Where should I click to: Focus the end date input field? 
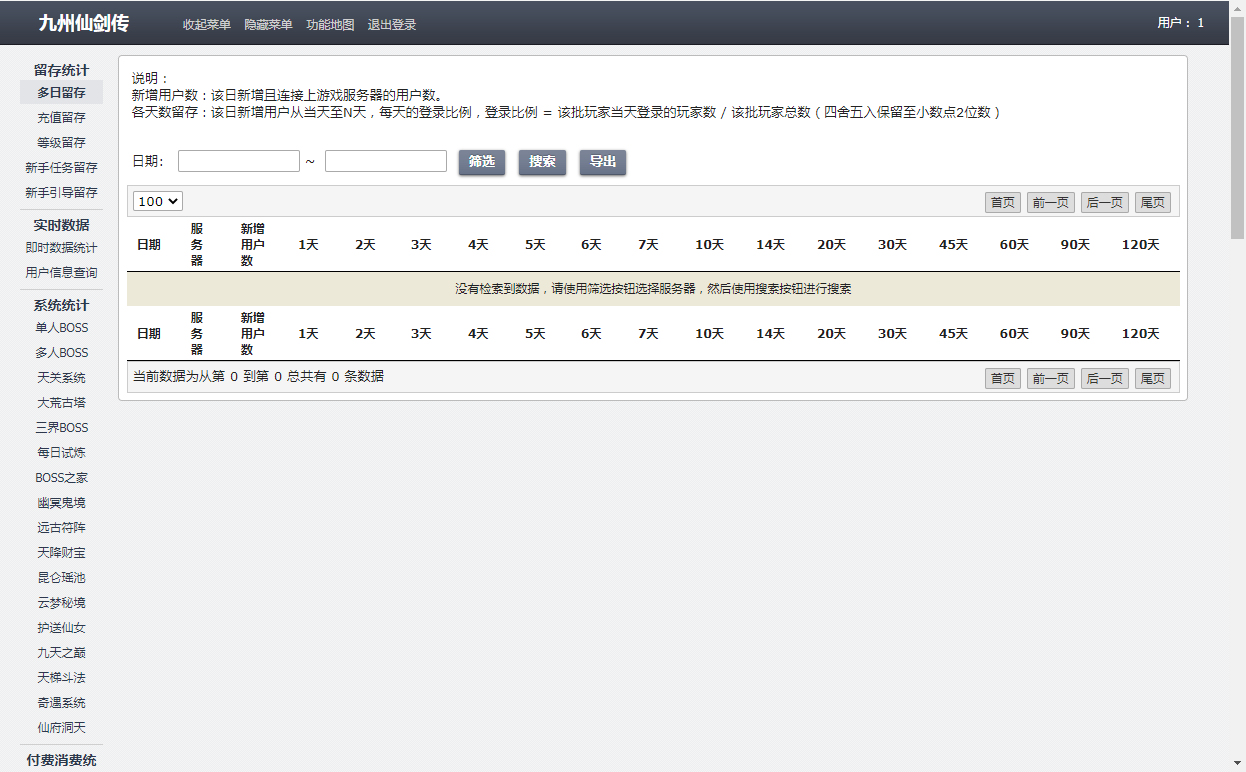tap(386, 161)
